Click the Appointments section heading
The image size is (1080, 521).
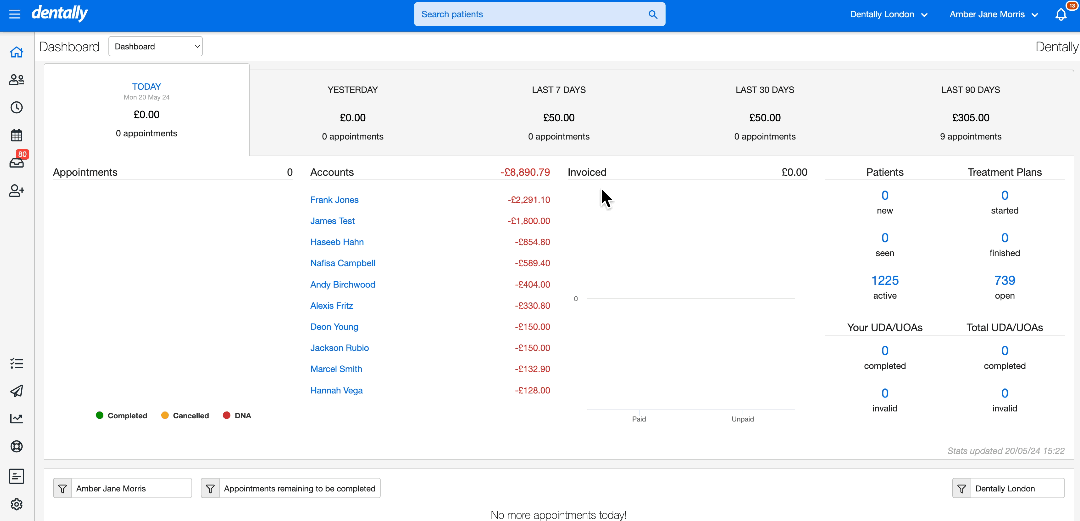coord(85,172)
